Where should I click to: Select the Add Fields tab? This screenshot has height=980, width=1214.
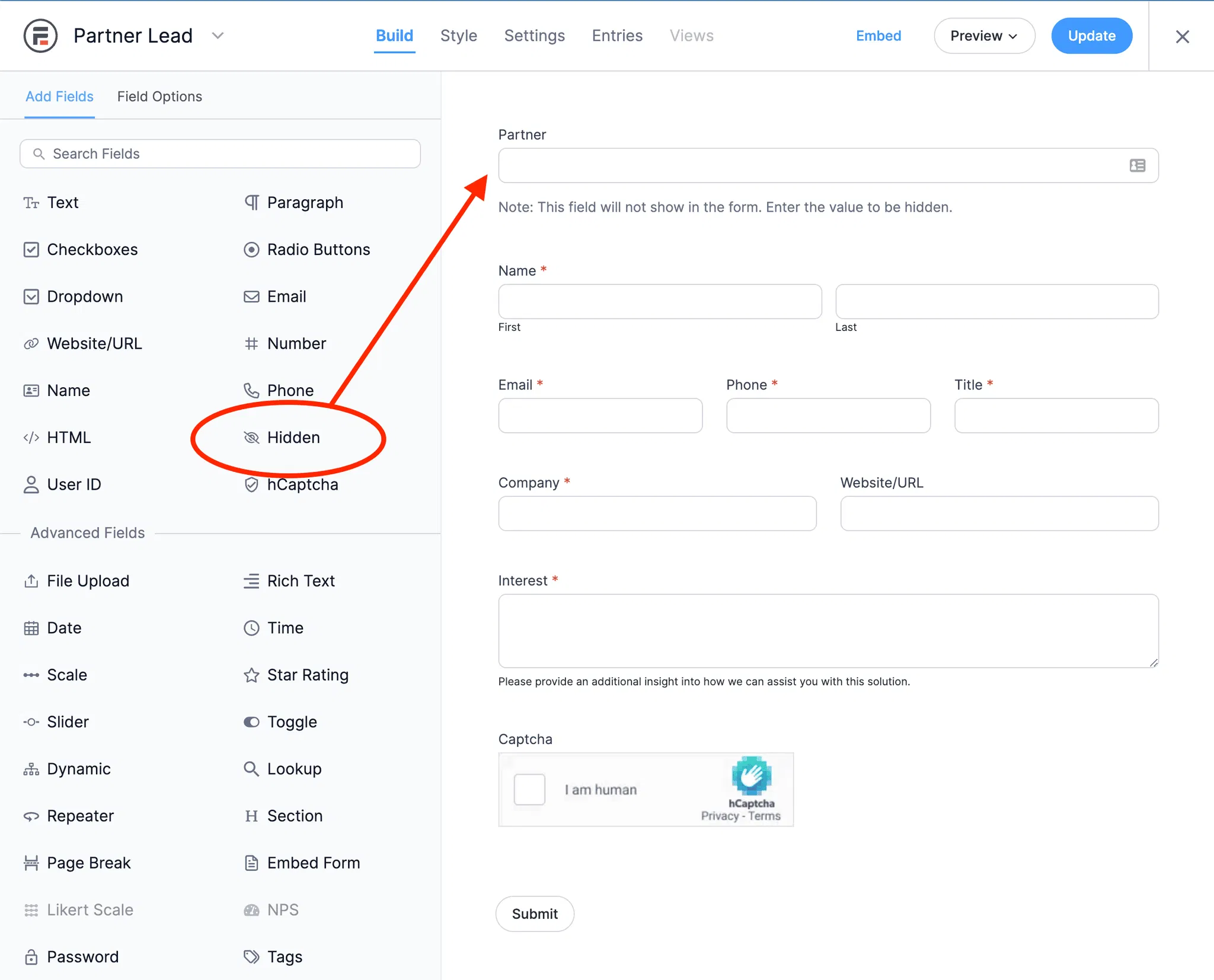(x=59, y=97)
